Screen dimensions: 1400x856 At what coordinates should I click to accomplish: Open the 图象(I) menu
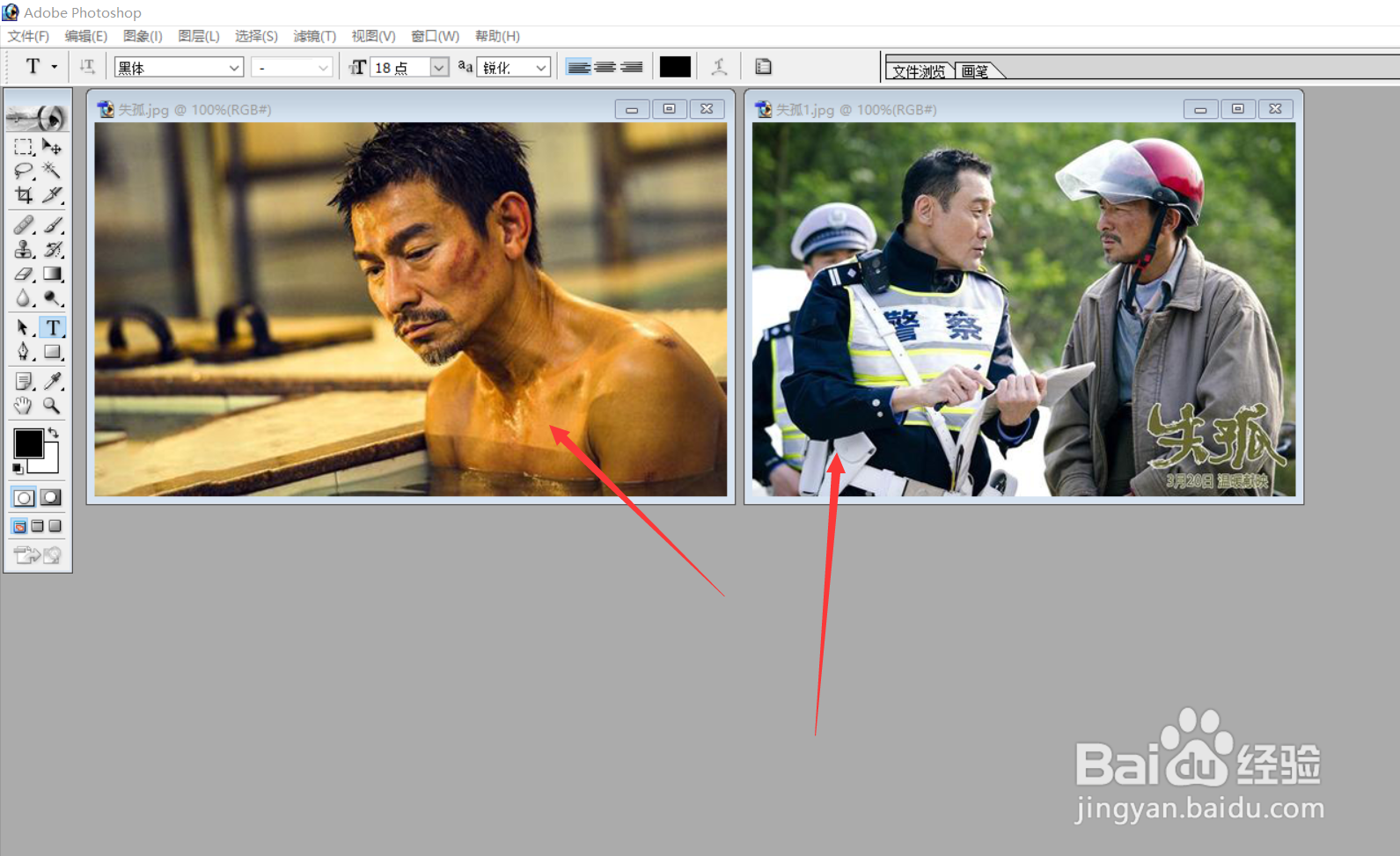pyautogui.click(x=143, y=36)
